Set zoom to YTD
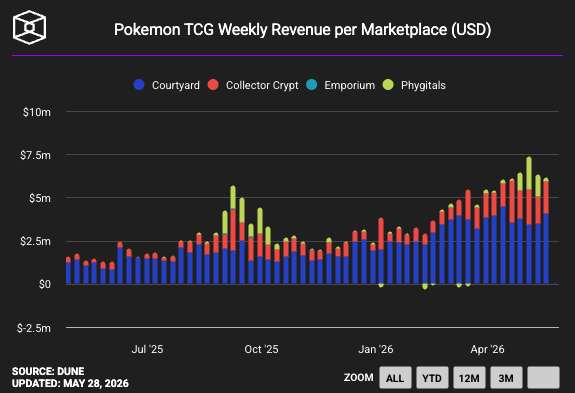This screenshot has height=393, width=575. click(432, 378)
